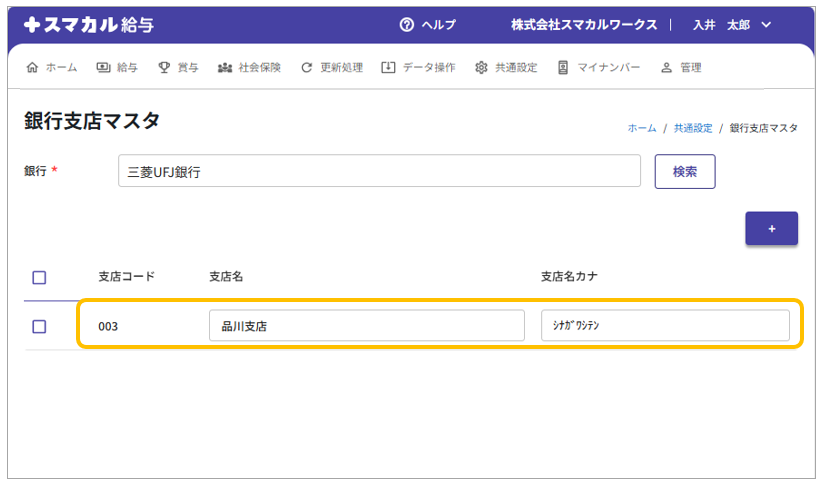Image resolution: width=823 pixels, height=486 pixels.
Task: Click the 支店名 field containing 品川支店
Action: coord(366,326)
